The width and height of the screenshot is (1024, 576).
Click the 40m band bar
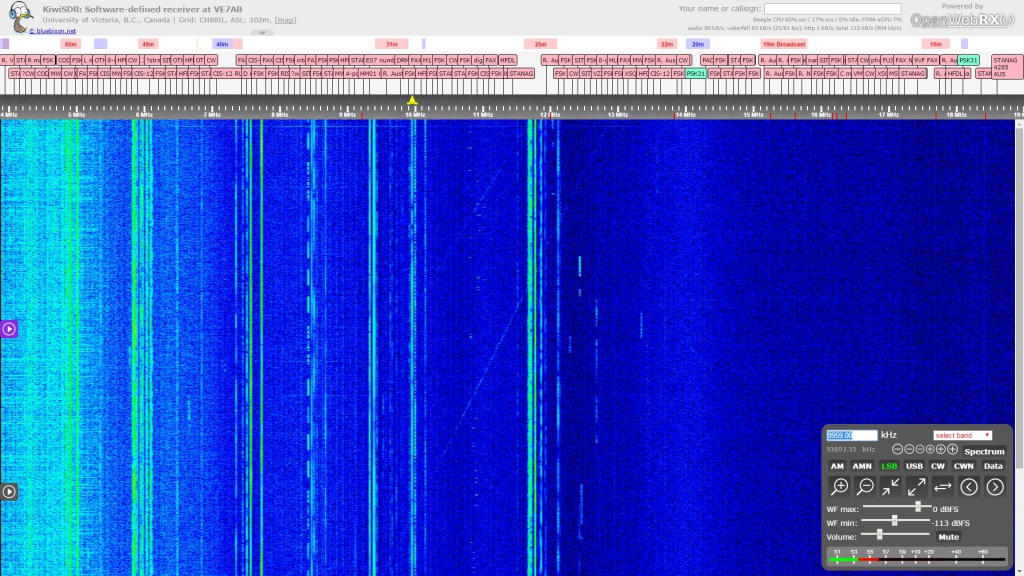pos(222,44)
